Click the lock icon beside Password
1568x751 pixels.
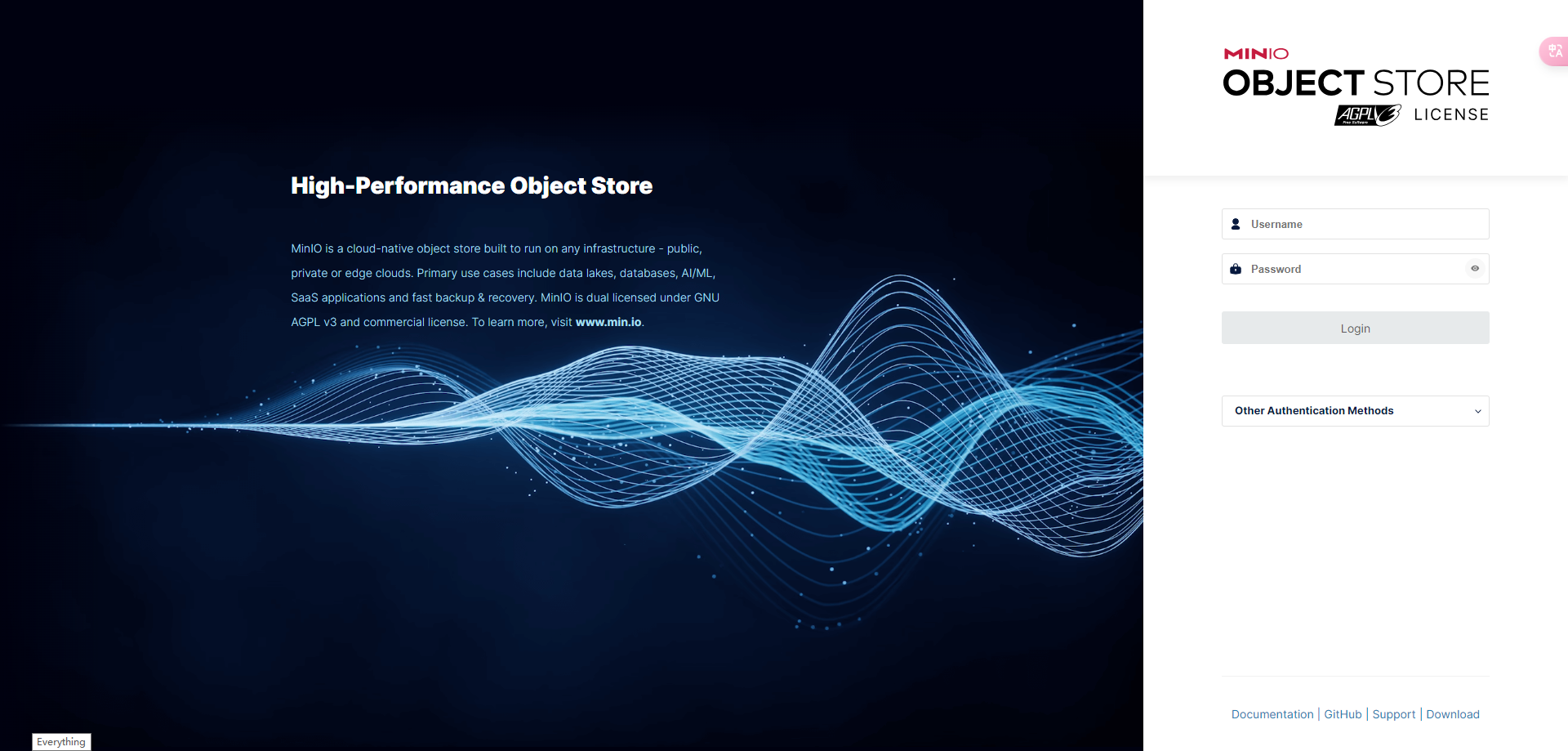[x=1236, y=269]
